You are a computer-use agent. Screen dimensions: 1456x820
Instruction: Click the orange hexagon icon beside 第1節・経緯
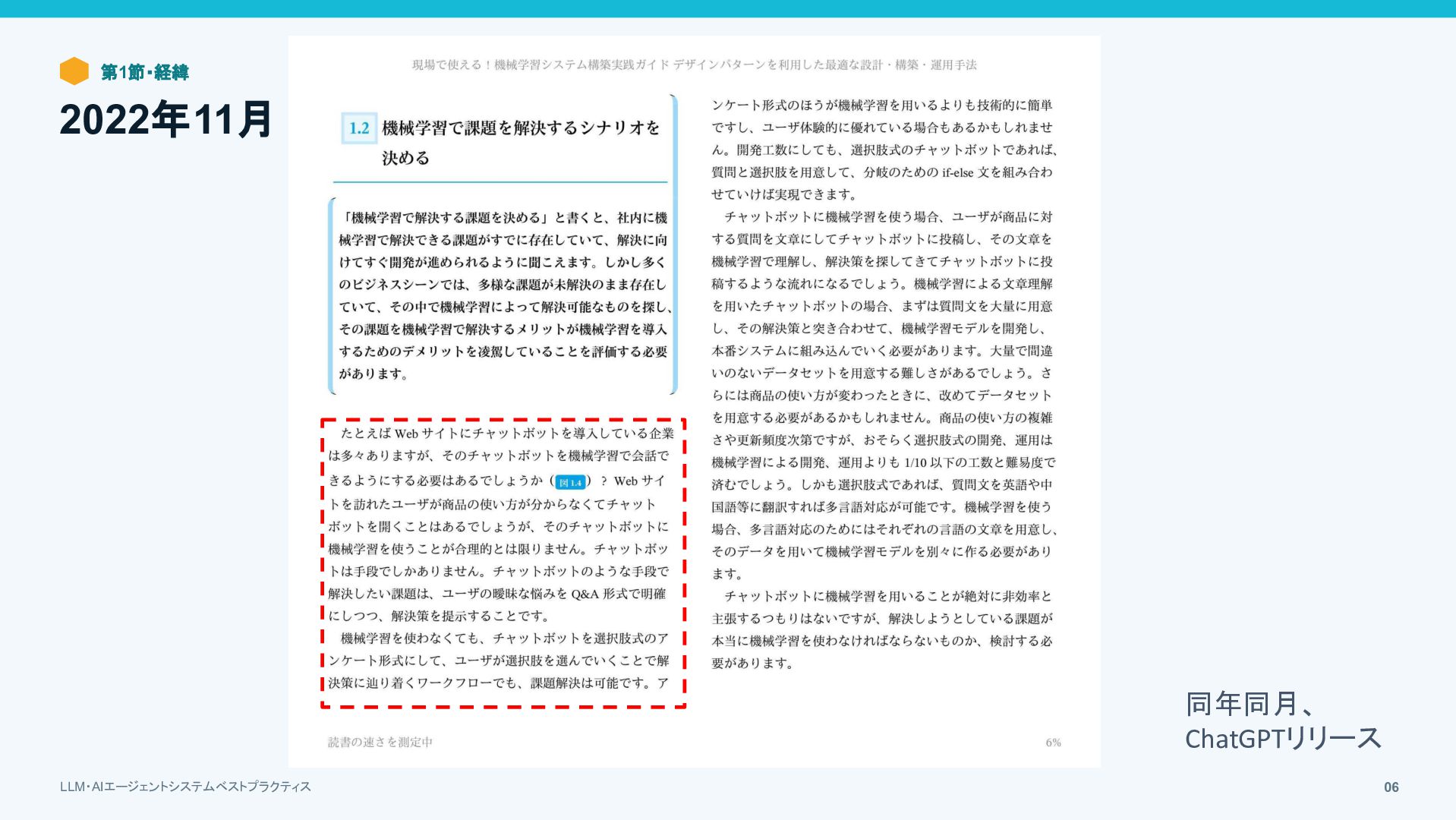74,71
